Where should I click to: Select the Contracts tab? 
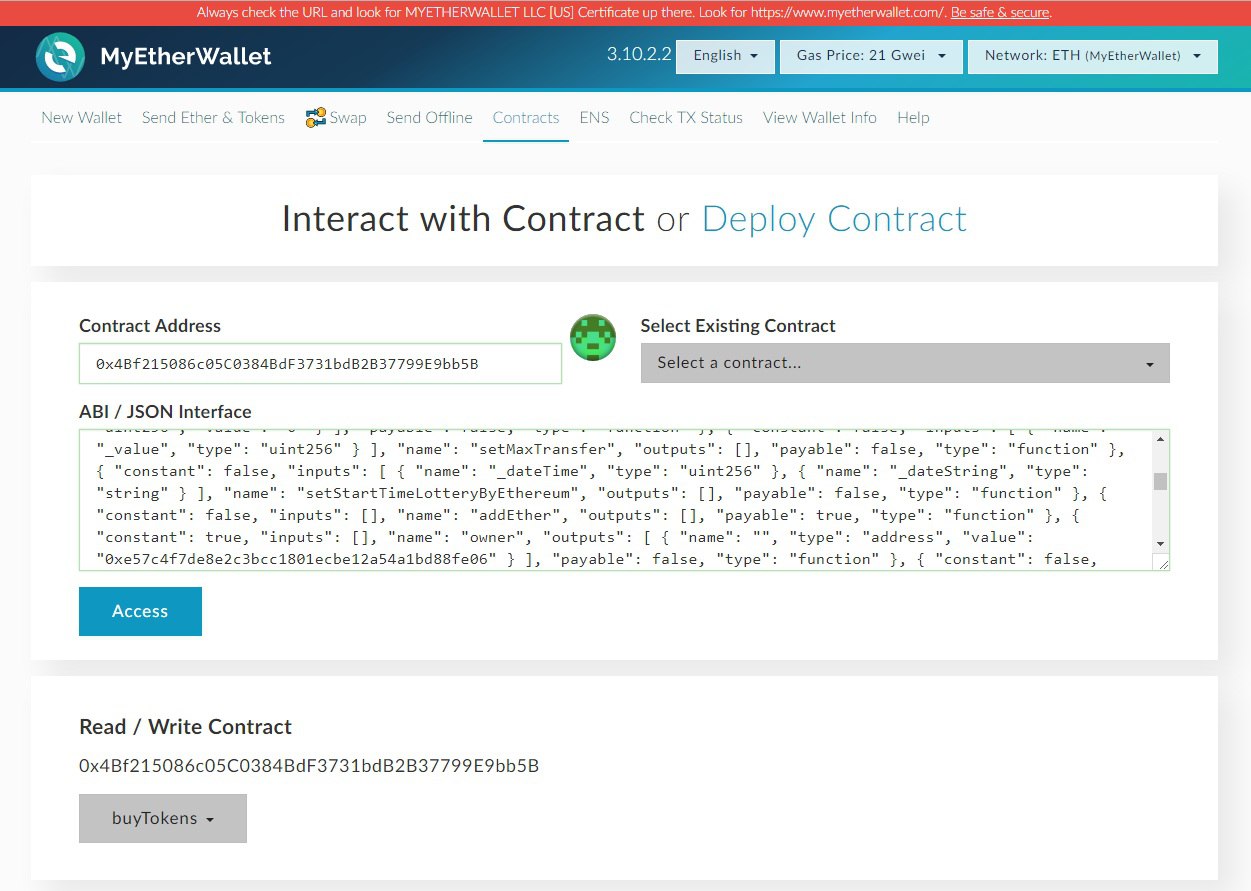pos(526,118)
